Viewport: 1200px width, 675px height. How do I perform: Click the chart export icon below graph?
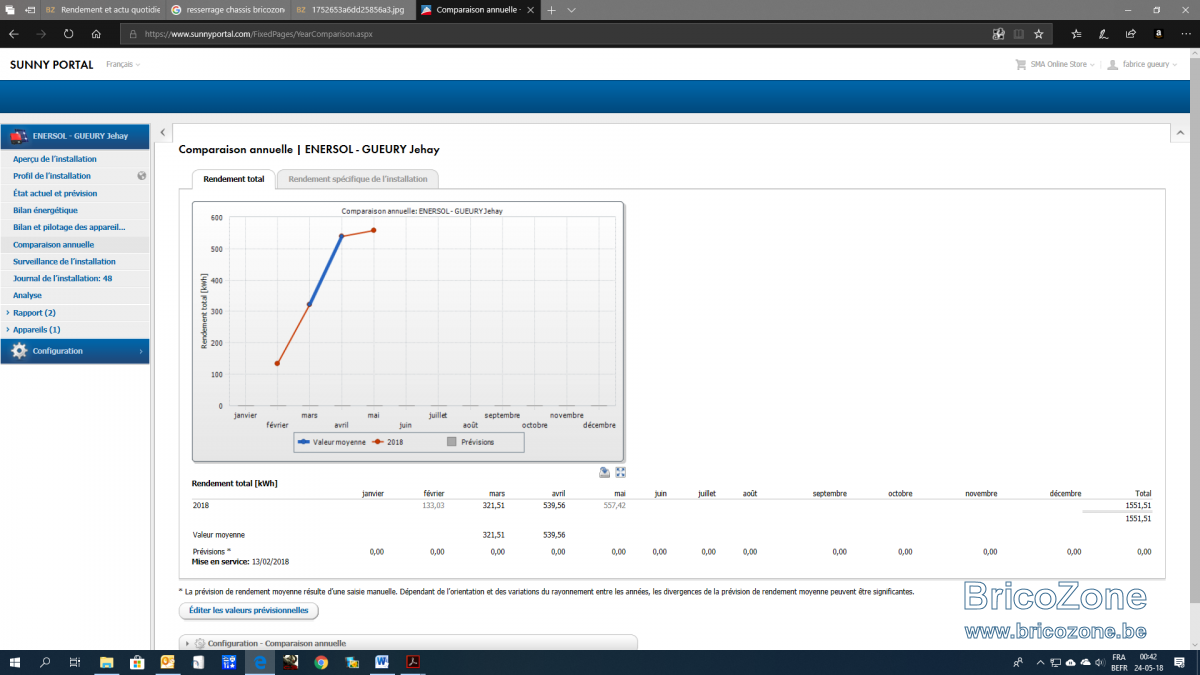[x=605, y=472]
